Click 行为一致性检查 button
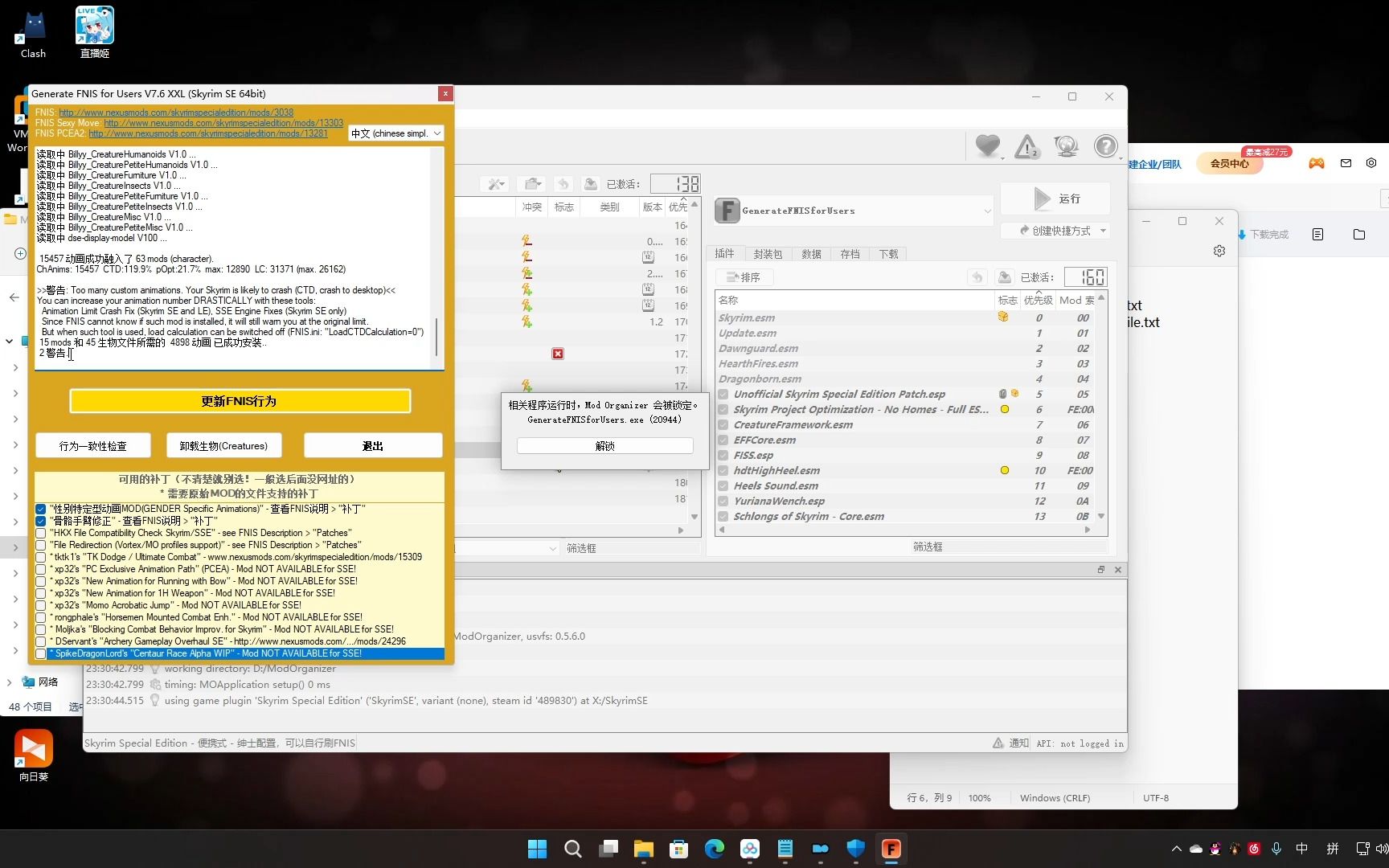 pos(92,446)
